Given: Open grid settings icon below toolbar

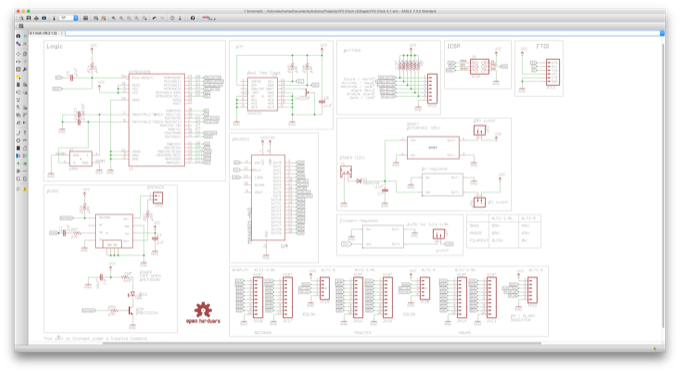Looking at the screenshot, I should coord(21,26).
